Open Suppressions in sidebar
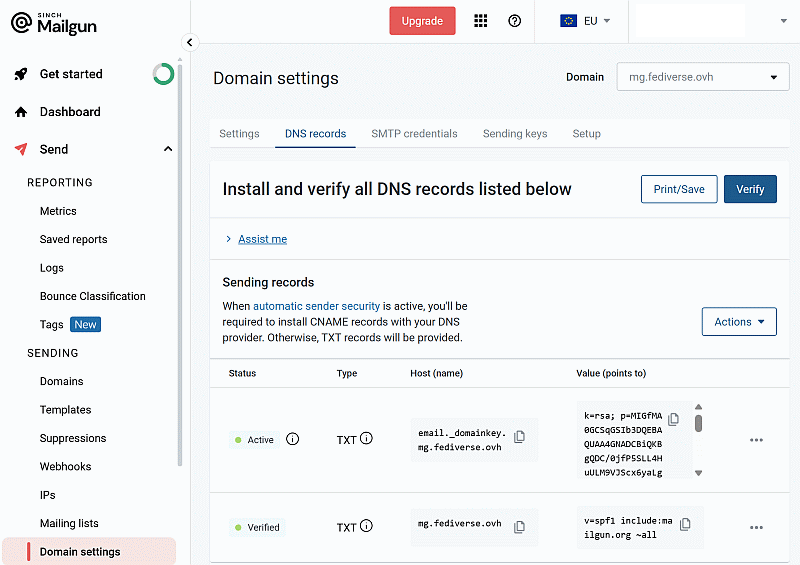 click(73, 438)
